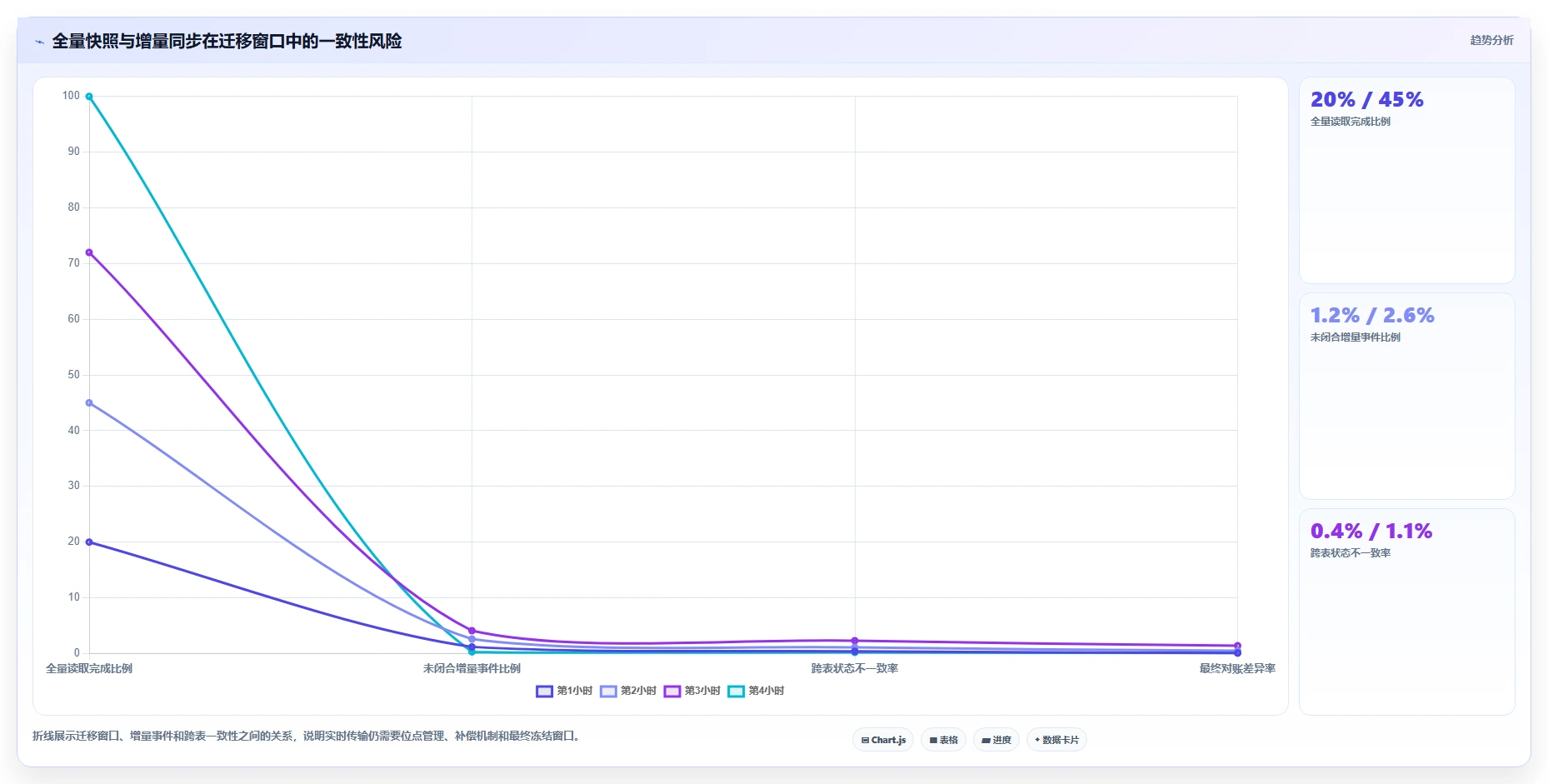This screenshot has width=1548, height=784.
Task: Click the 未闭合增量事件比例 card label
Action: click(x=1356, y=337)
